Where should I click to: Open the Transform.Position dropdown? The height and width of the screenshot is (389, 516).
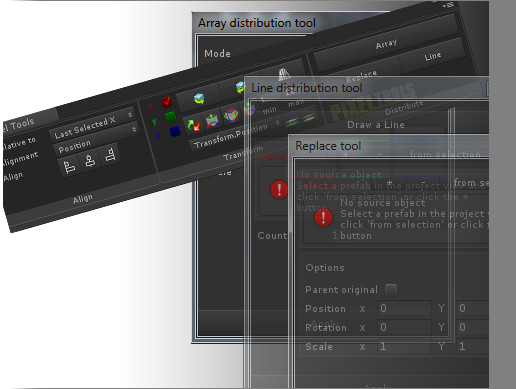click(236, 135)
